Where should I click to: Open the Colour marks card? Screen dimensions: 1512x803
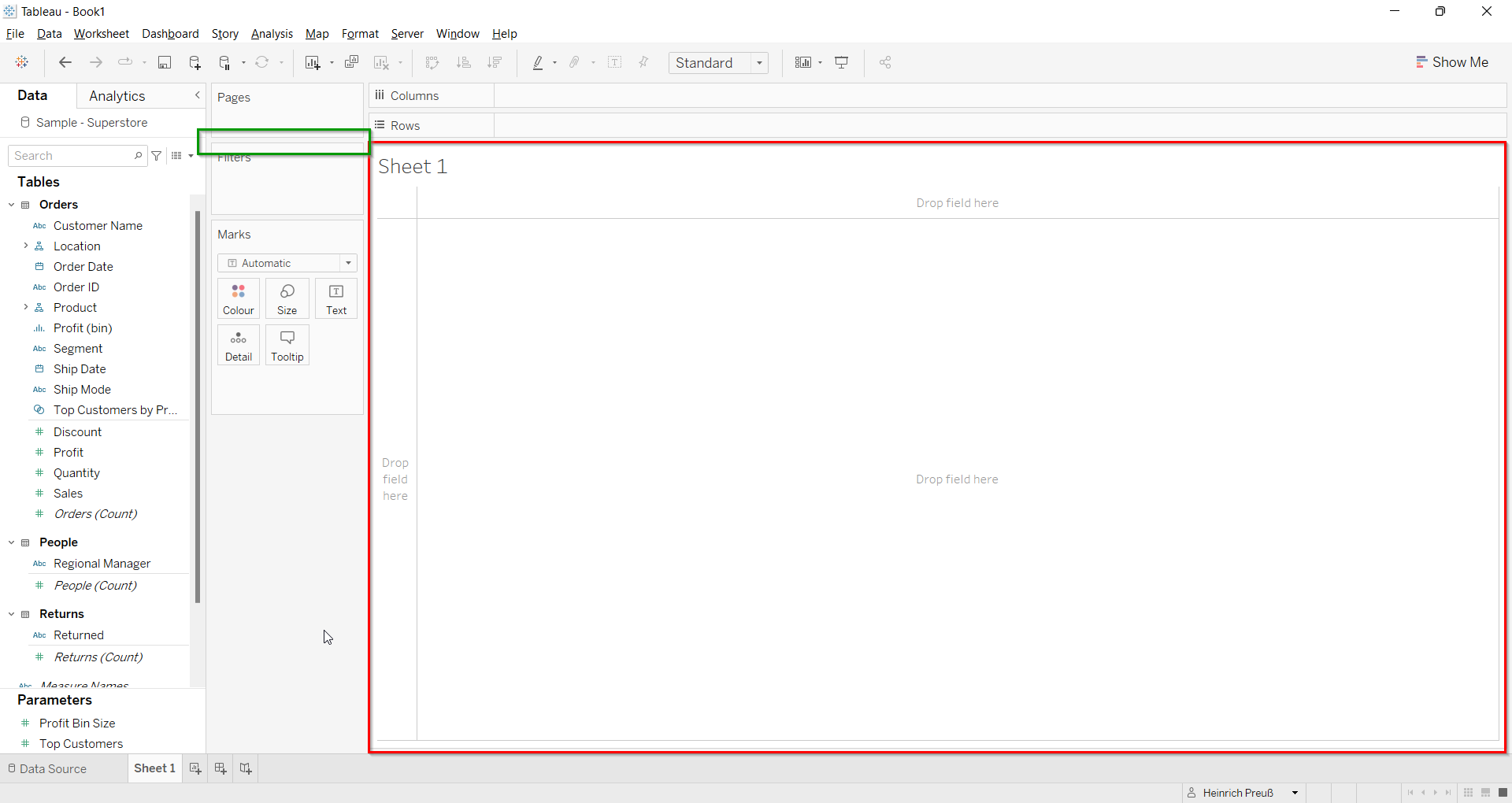click(x=239, y=298)
